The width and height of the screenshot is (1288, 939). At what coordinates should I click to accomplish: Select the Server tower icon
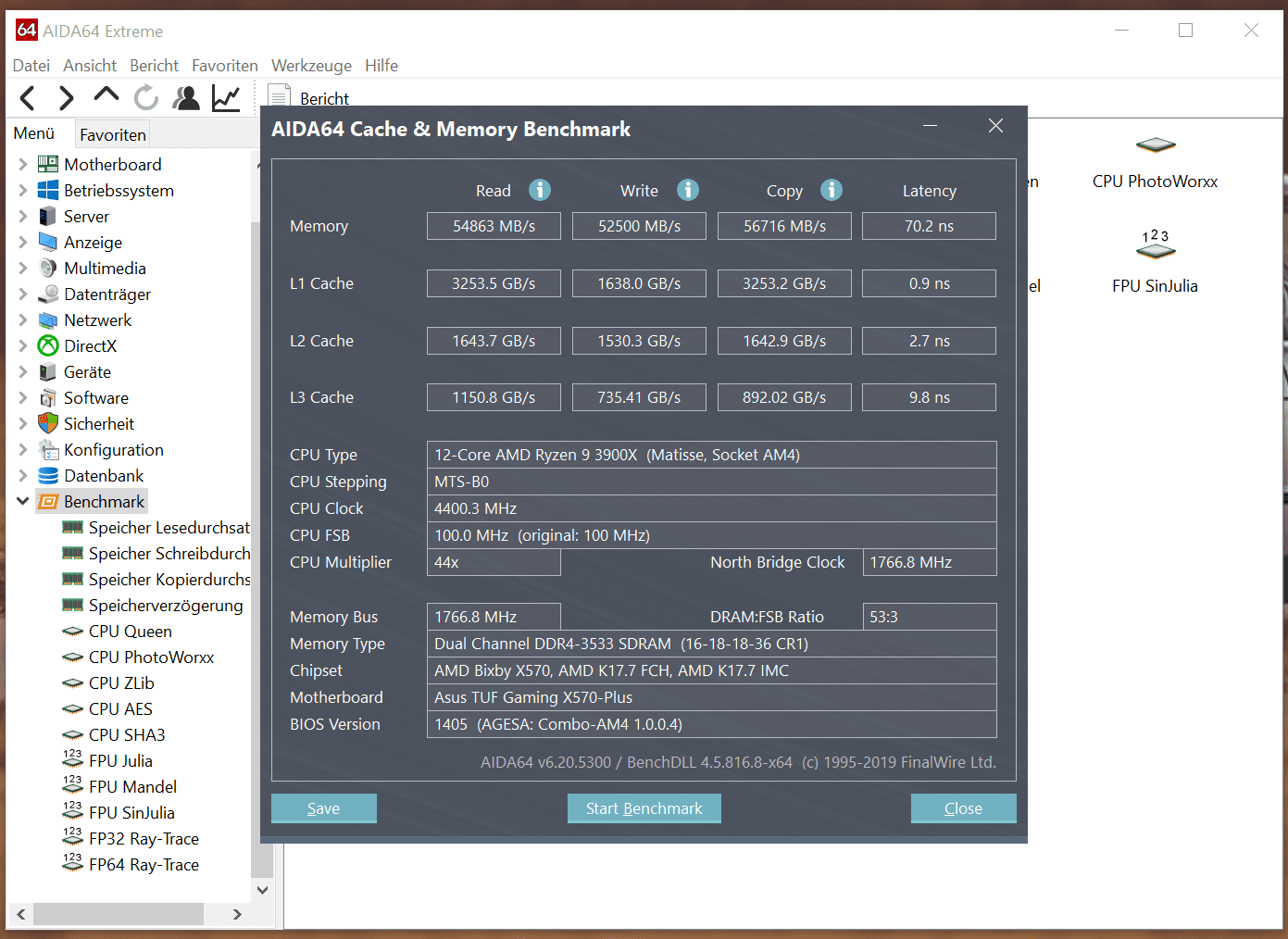pos(48,216)
